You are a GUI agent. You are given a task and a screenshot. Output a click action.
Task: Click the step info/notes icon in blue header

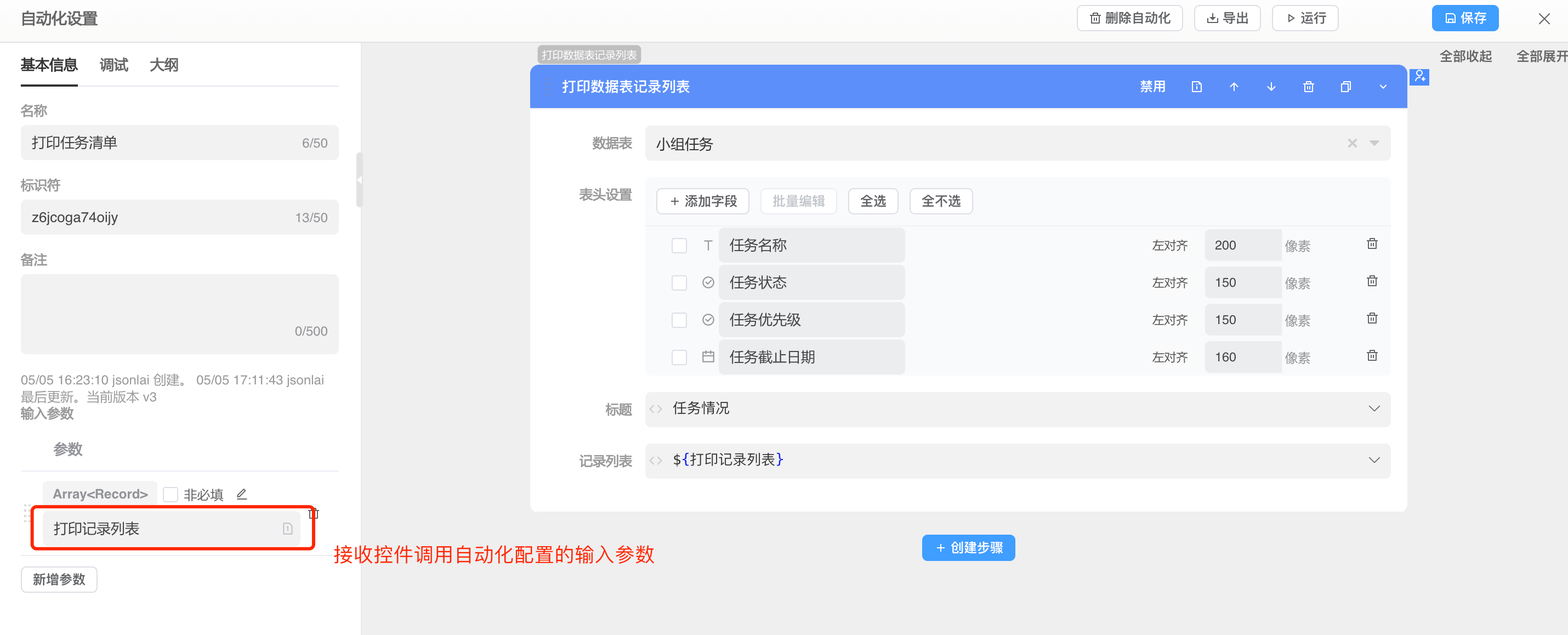click(x=1197, y=87)
